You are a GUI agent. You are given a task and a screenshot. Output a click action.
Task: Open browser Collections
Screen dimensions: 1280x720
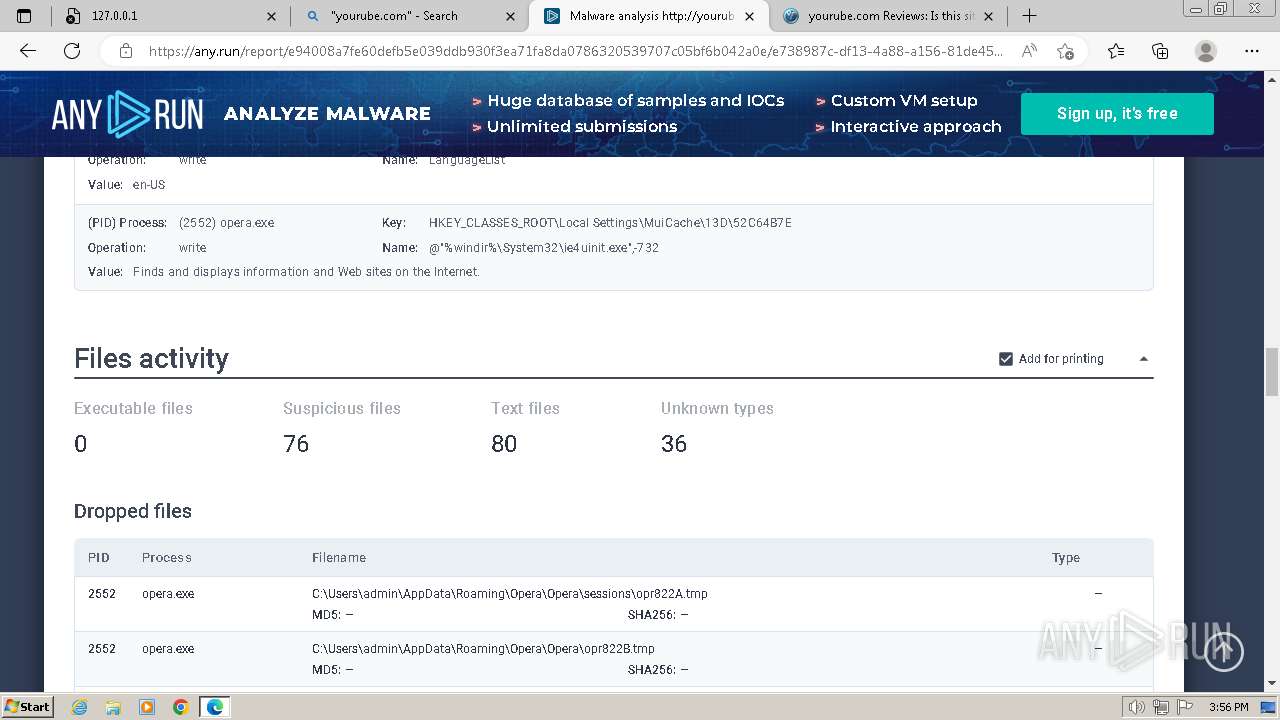click(1160, 51)
